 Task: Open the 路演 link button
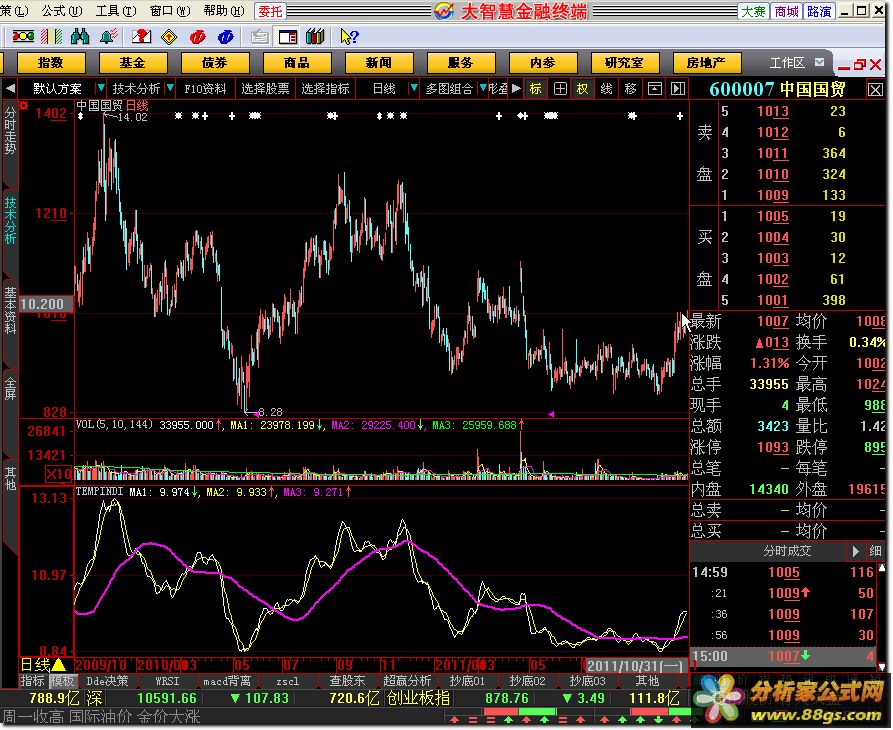[x=819, y=11]
